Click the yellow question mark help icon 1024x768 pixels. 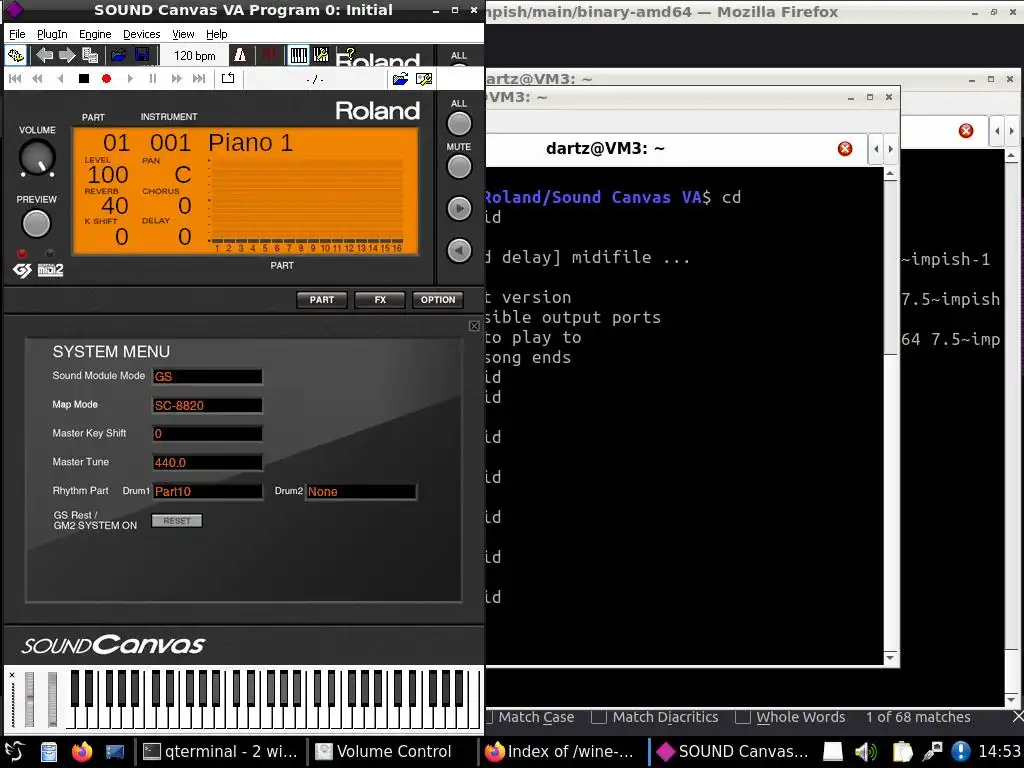click(350, 54)
